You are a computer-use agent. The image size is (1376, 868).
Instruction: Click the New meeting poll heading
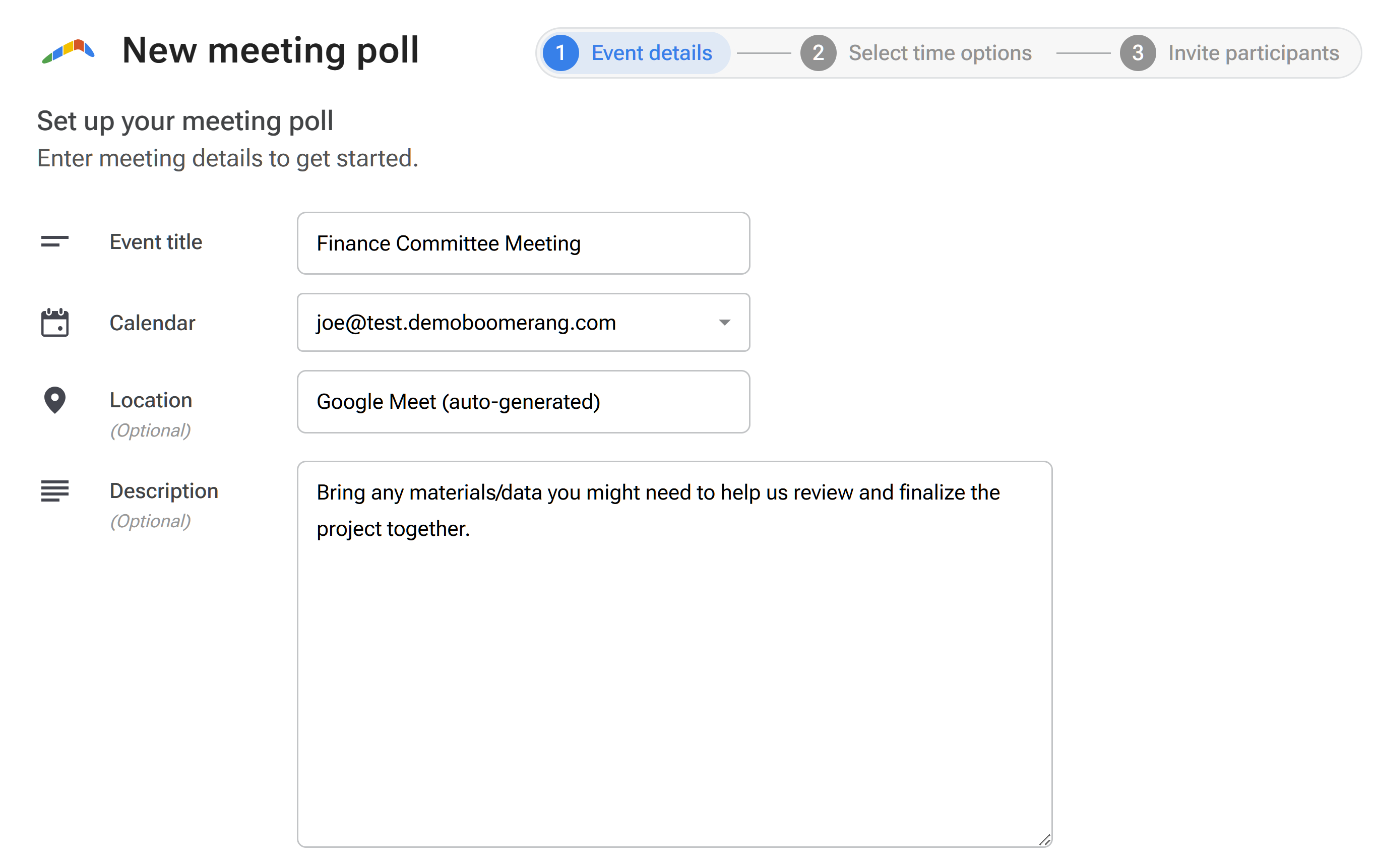tap(270, 50)
